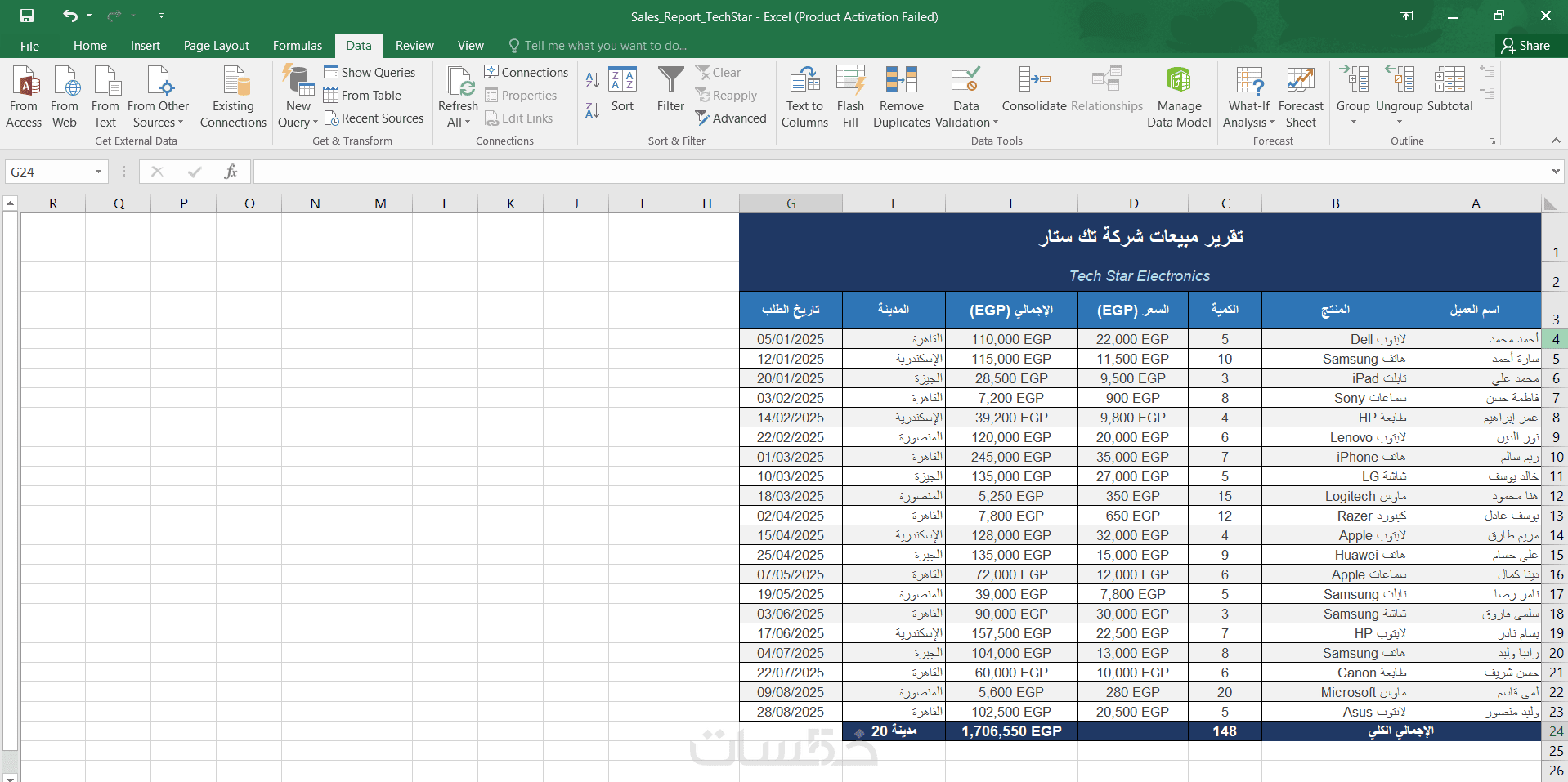Open Ribbon Display Options
The height and width of the screenshot is (782, 1568).
pyautogui.click(x=1406, y=16)
